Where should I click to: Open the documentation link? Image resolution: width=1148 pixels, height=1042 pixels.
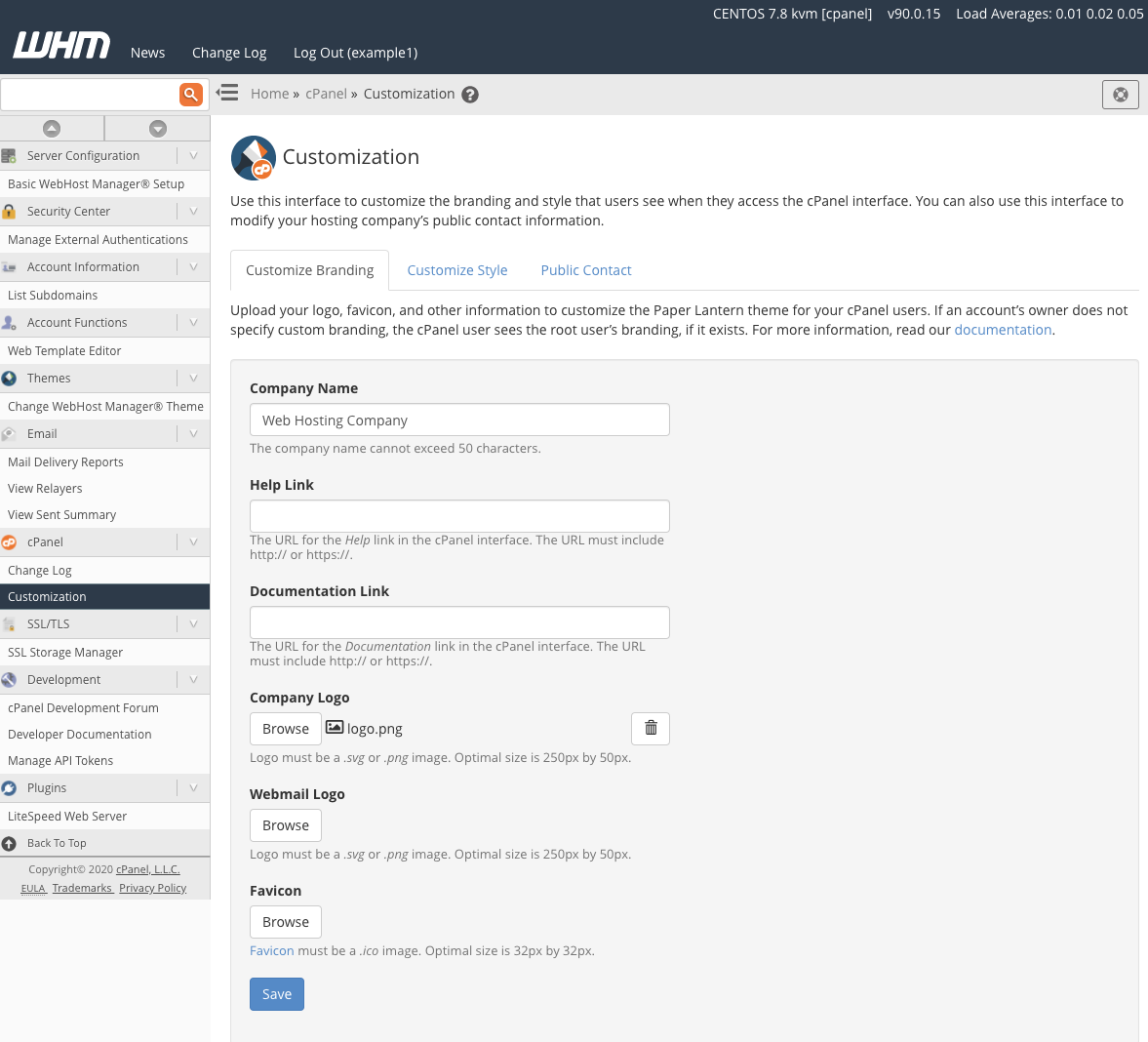click(1003, 330)
